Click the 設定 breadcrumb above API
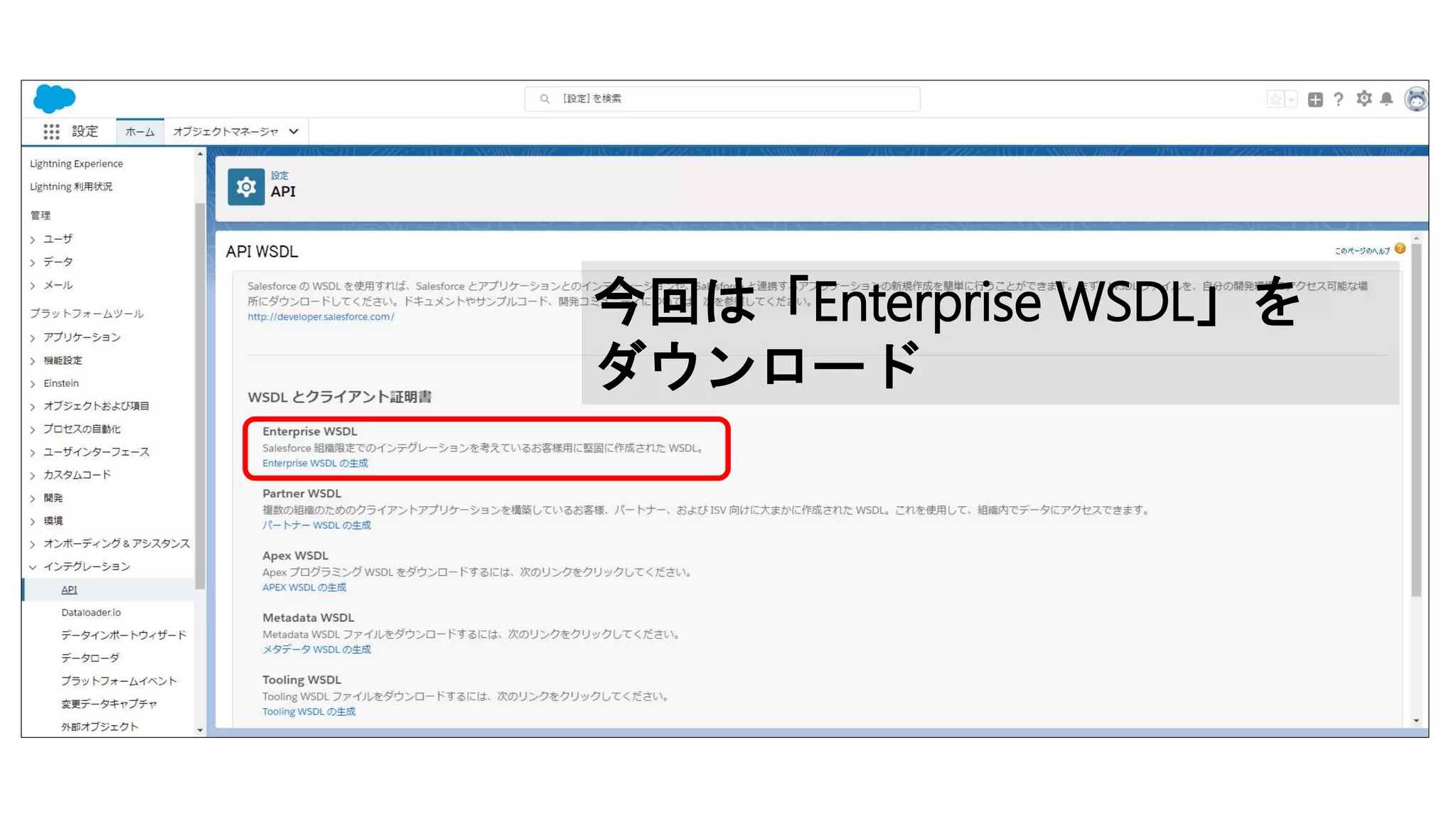 [279, 176]
